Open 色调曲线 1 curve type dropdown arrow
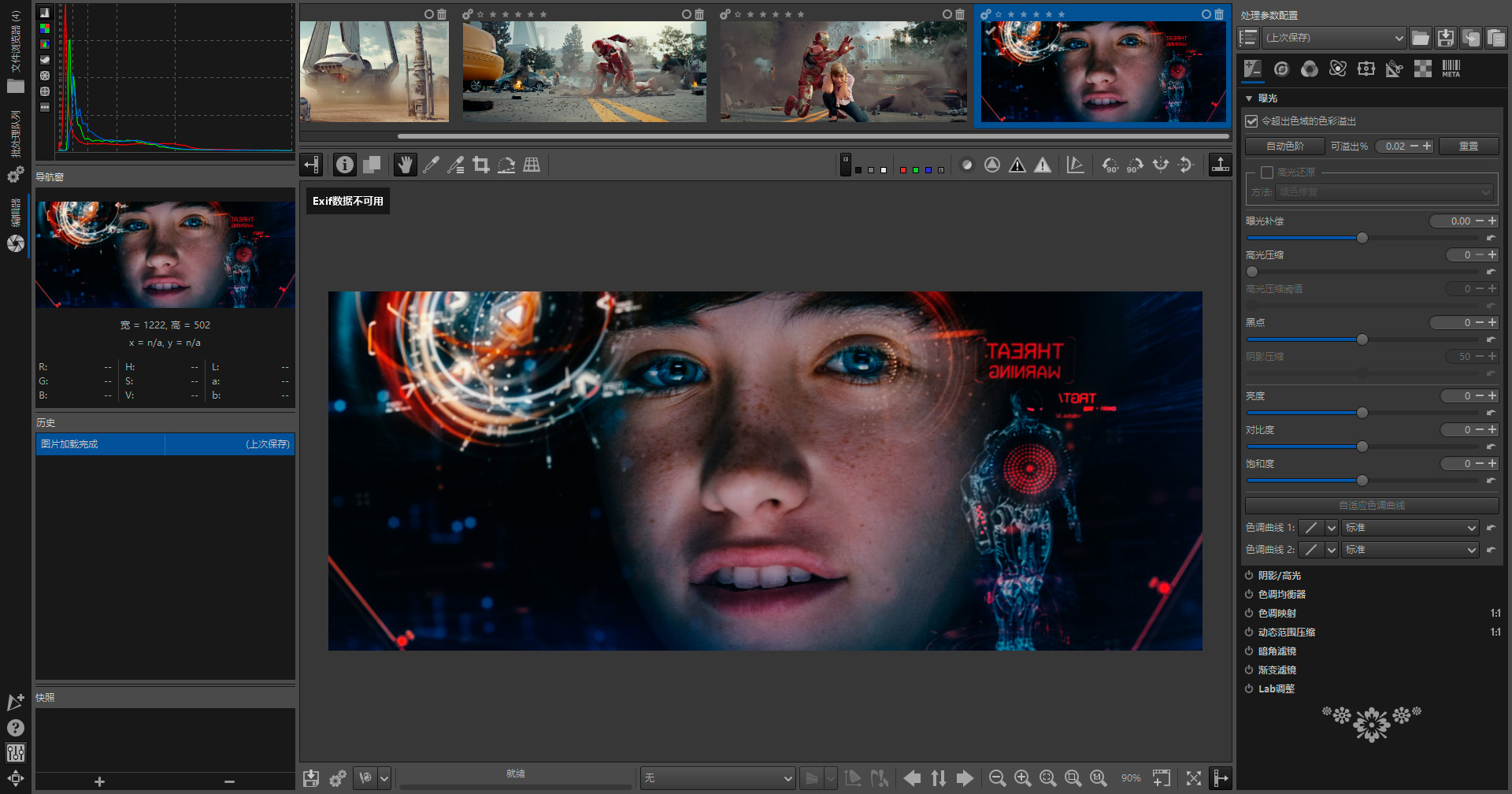Image resolution: width=1512 pixels, height=794 pixels. tap(1332, 528)
